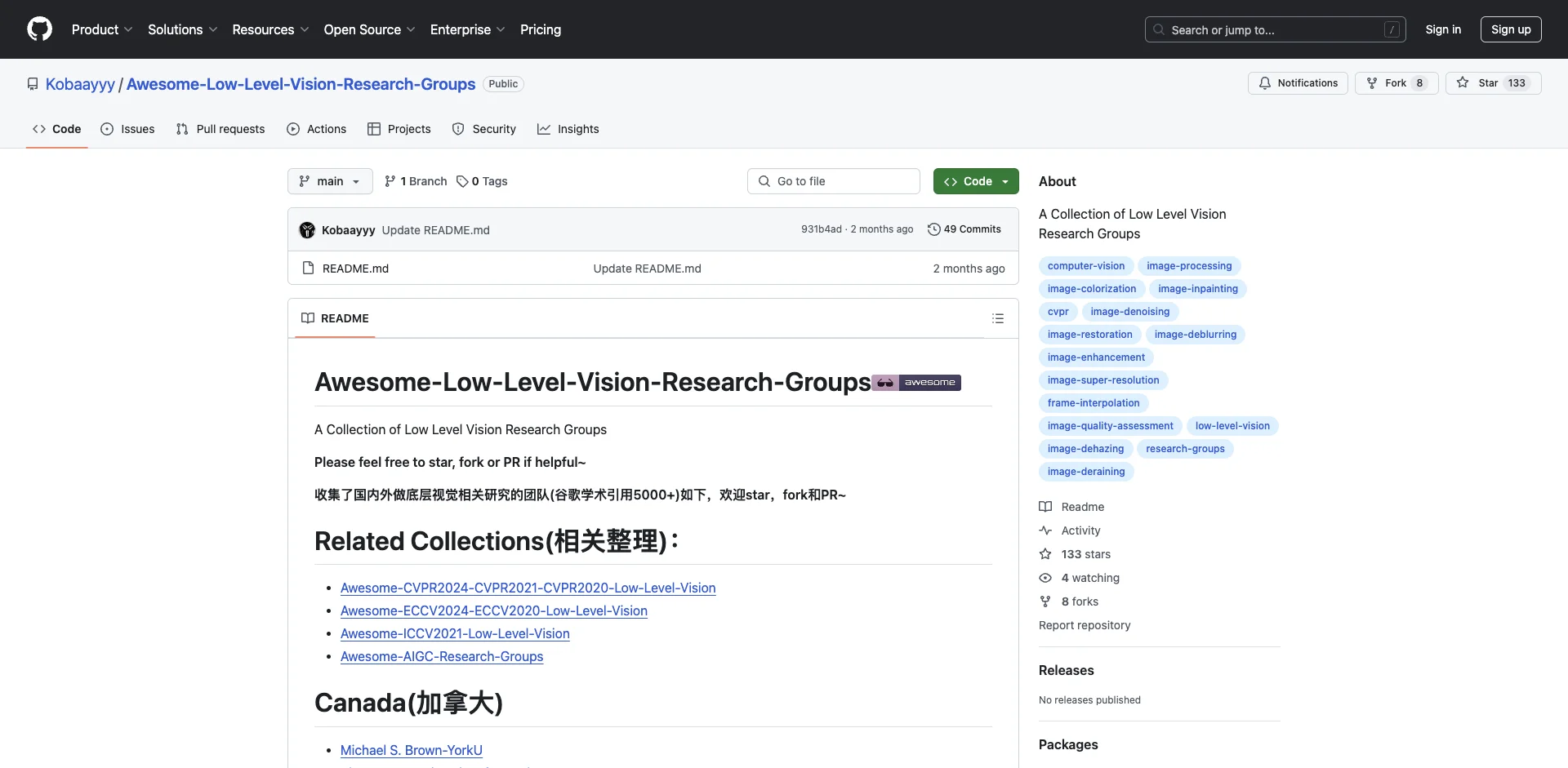Click the frame-interpolation topic tag
The image size is (1568, 768).
(x=1094, y=403)
